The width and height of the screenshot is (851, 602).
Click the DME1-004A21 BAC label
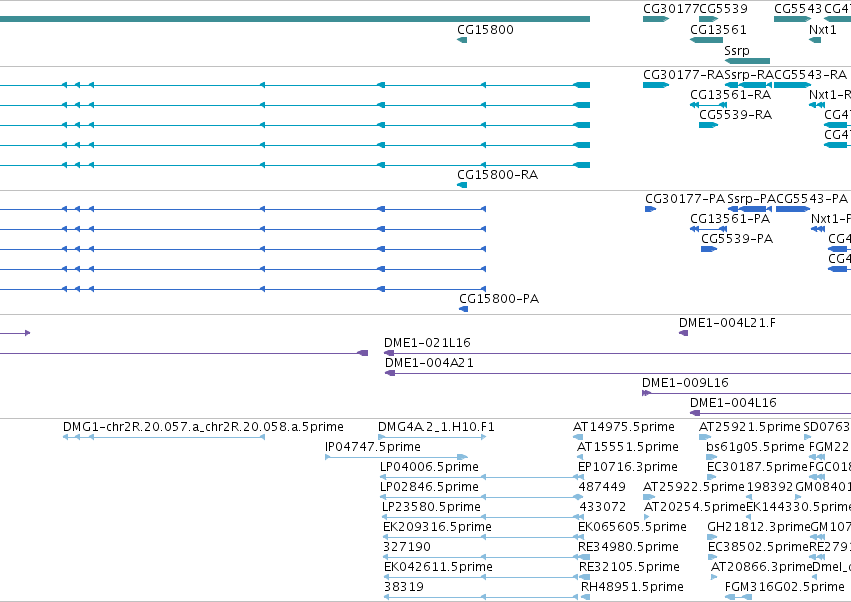[429, 363]
